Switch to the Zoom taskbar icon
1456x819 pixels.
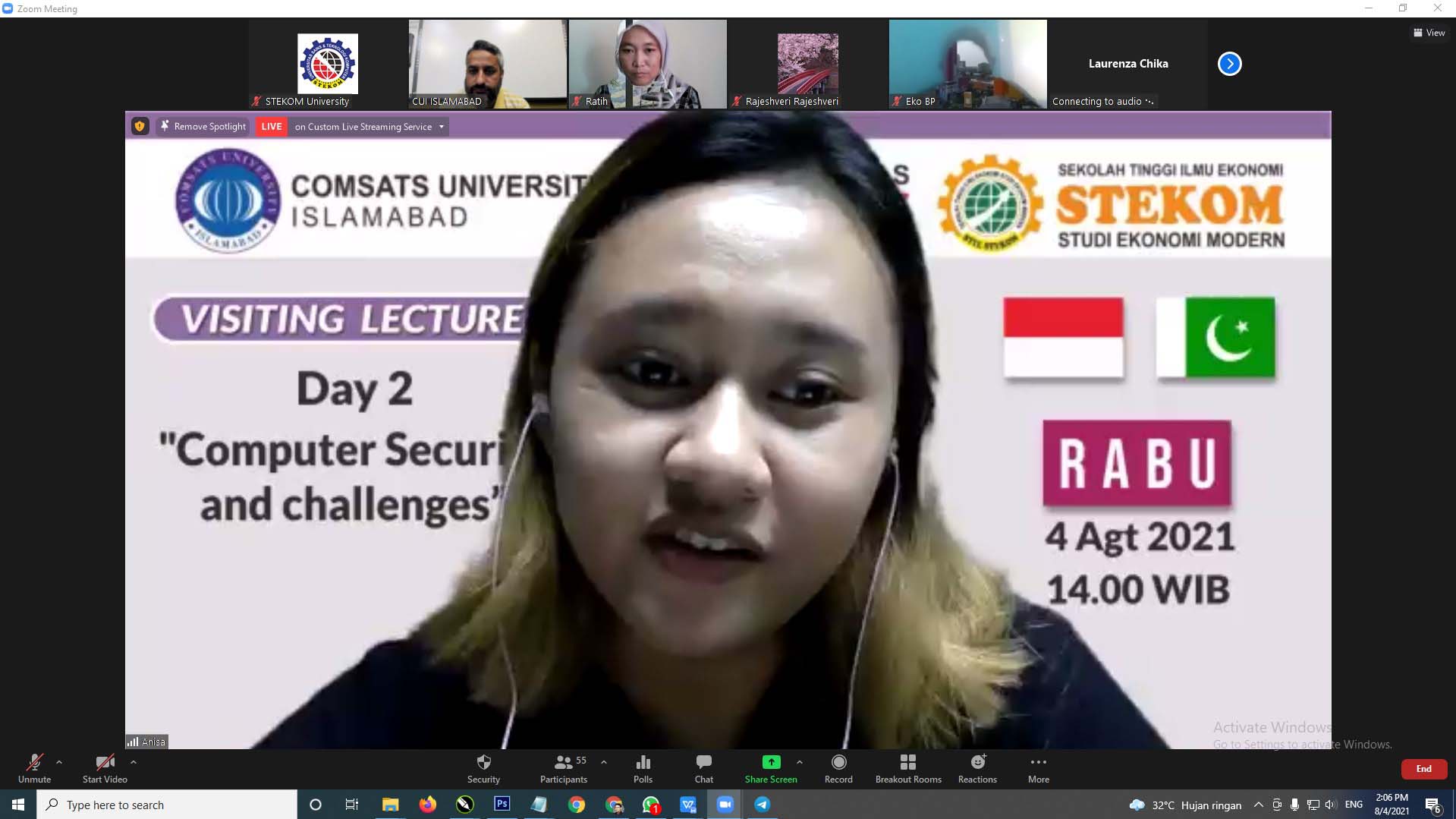point(725,805)
